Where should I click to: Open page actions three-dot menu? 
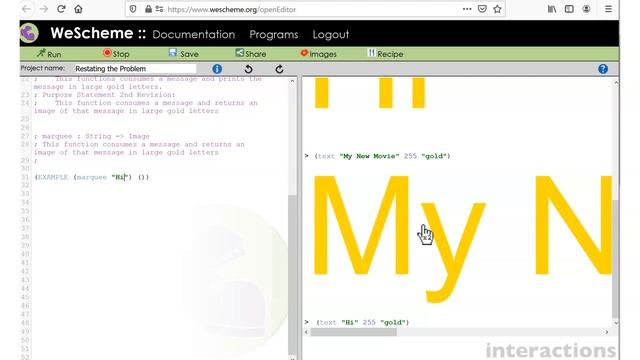tap(467, 9)
